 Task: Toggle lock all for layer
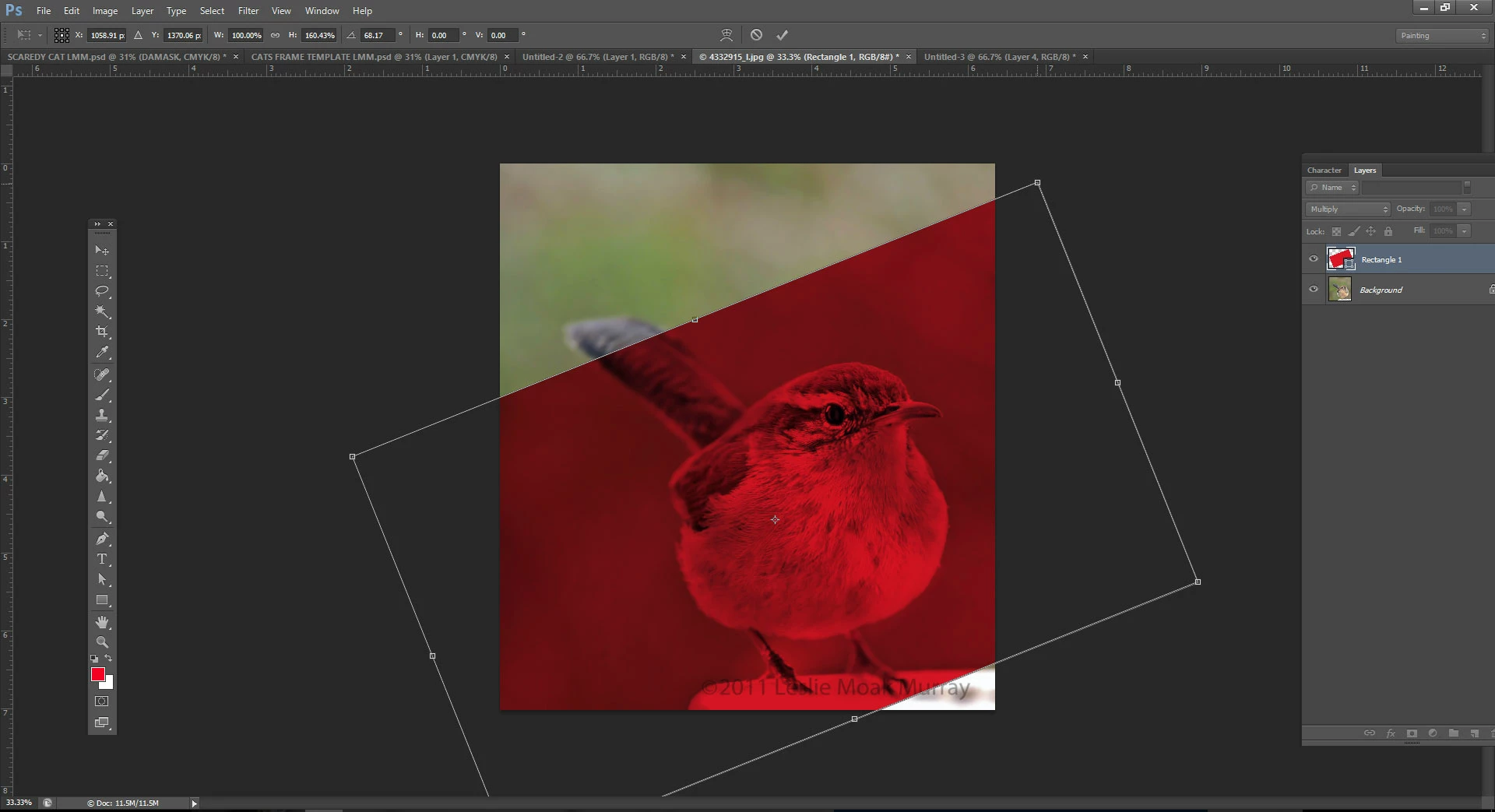1388,231
